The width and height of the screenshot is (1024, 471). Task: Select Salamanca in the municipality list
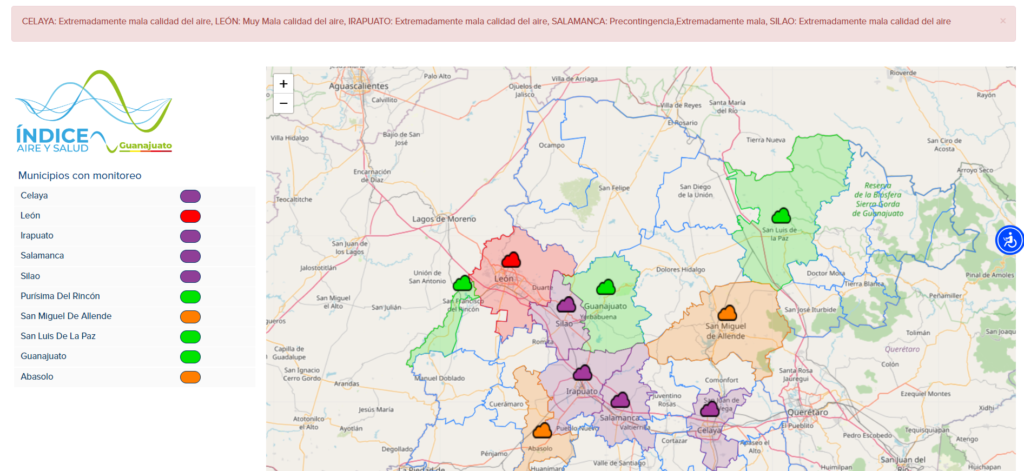pyautogui.click(x=42, y=256)
